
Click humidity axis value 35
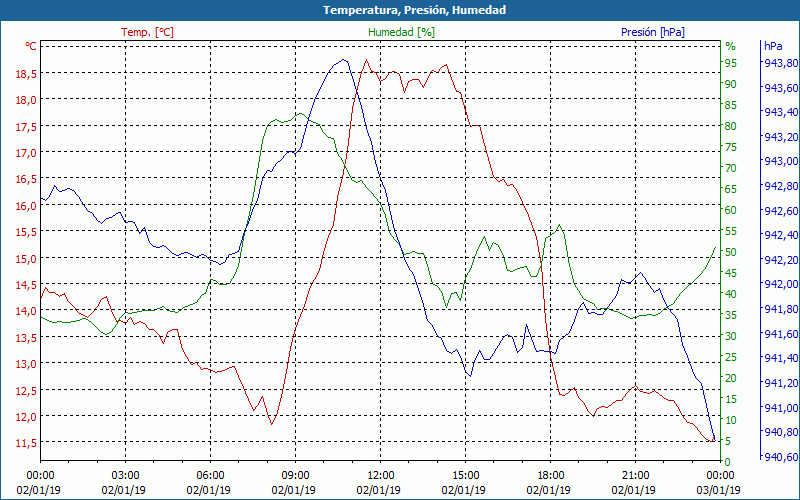pos(731,315)
